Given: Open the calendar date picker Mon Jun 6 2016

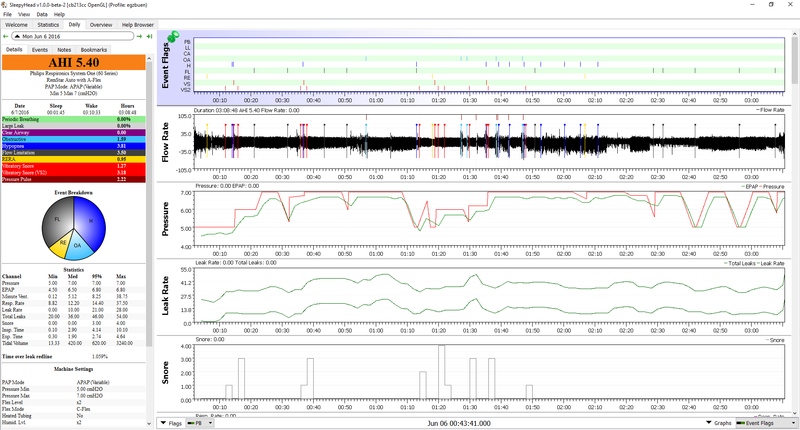Looking at the screenshot, I should (x=70, y=37).
